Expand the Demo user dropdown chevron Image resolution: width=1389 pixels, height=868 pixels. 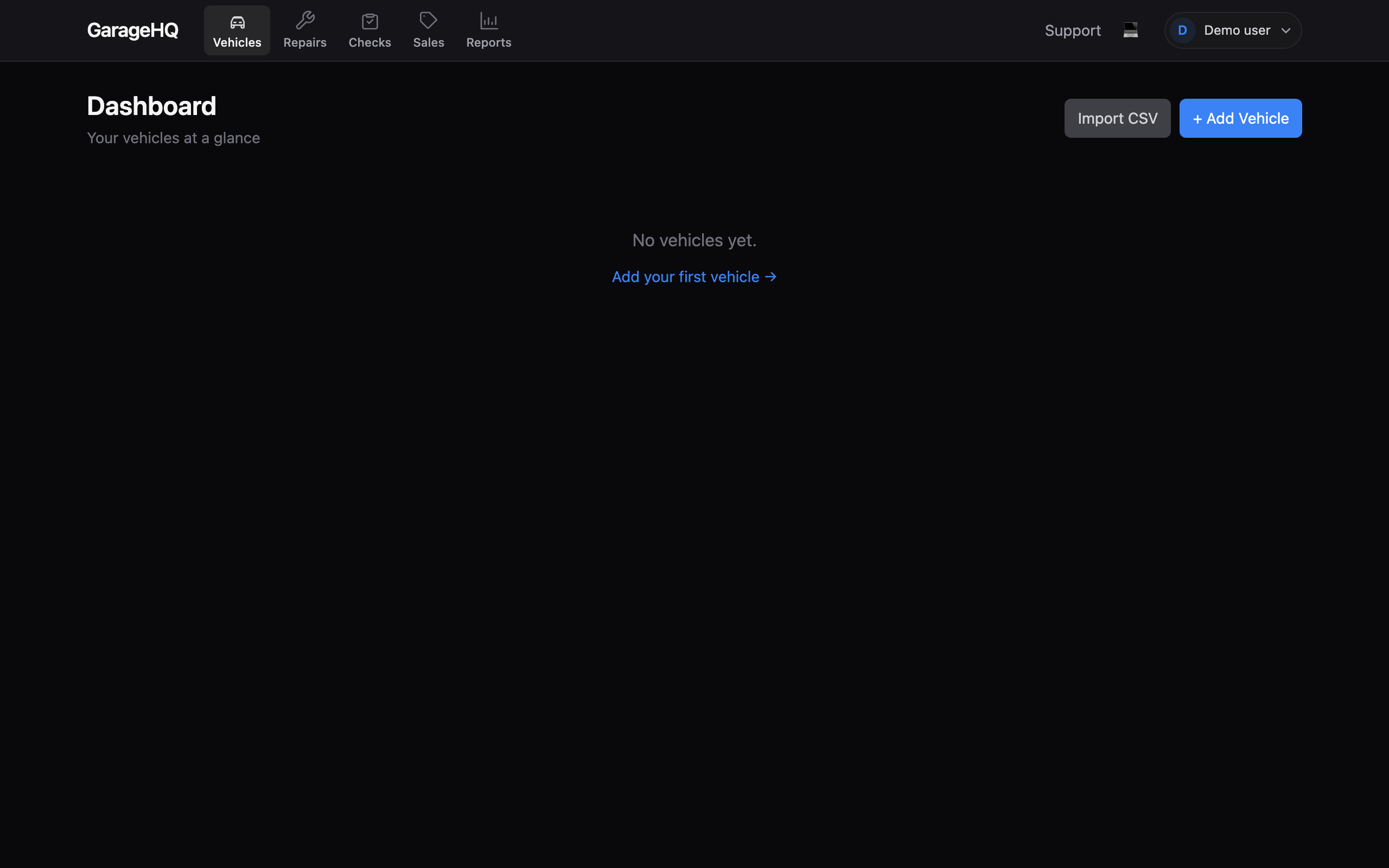[1285, 31]
